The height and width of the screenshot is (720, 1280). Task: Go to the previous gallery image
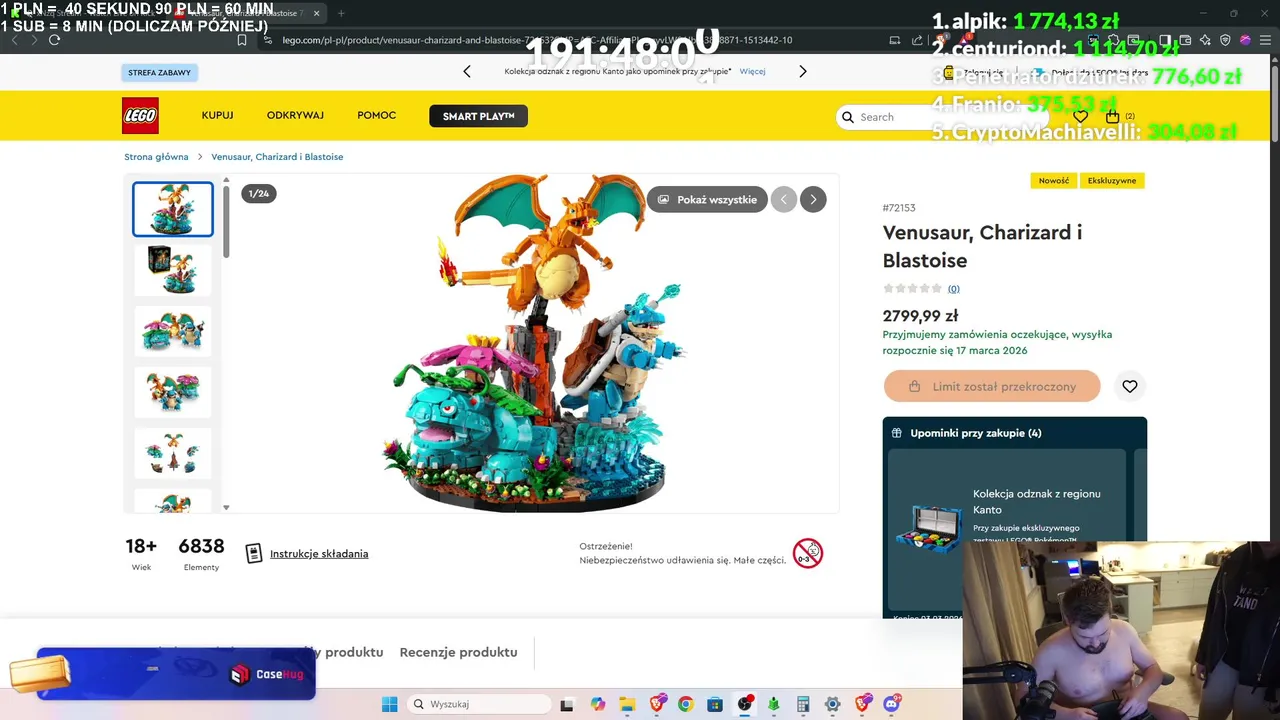click(784, 199)
